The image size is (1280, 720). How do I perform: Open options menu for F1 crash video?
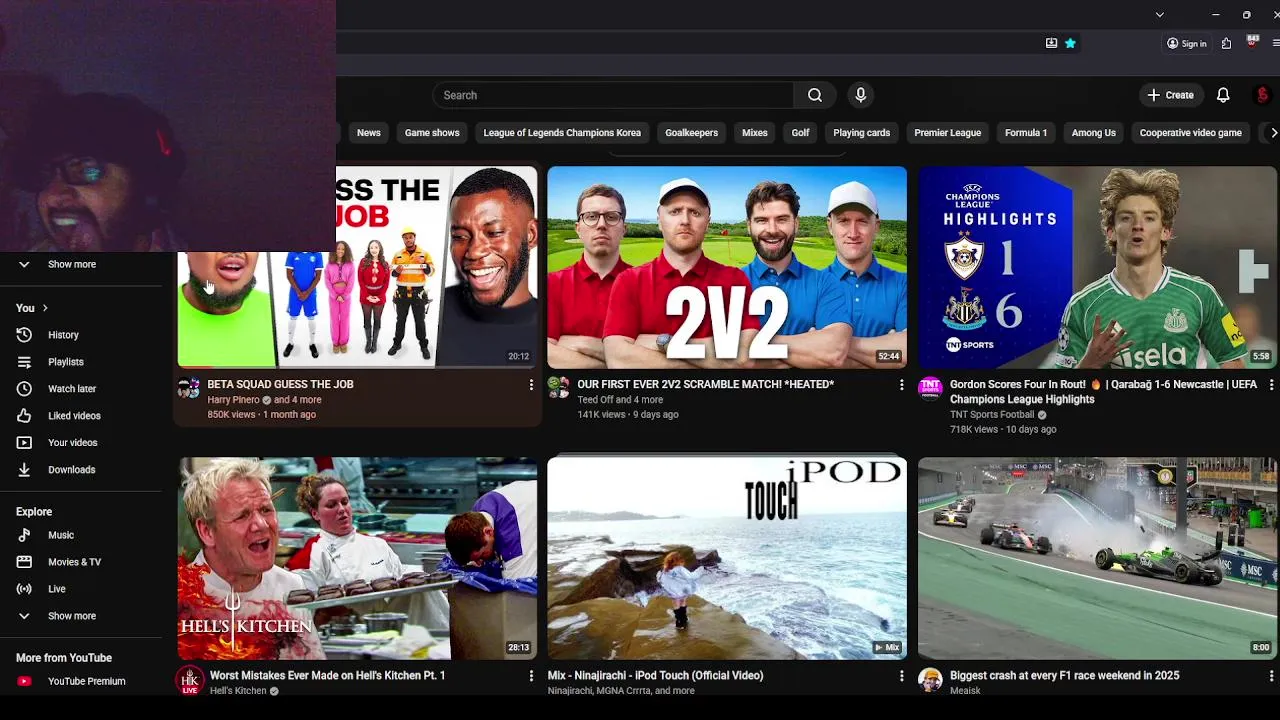point(1271,676)
